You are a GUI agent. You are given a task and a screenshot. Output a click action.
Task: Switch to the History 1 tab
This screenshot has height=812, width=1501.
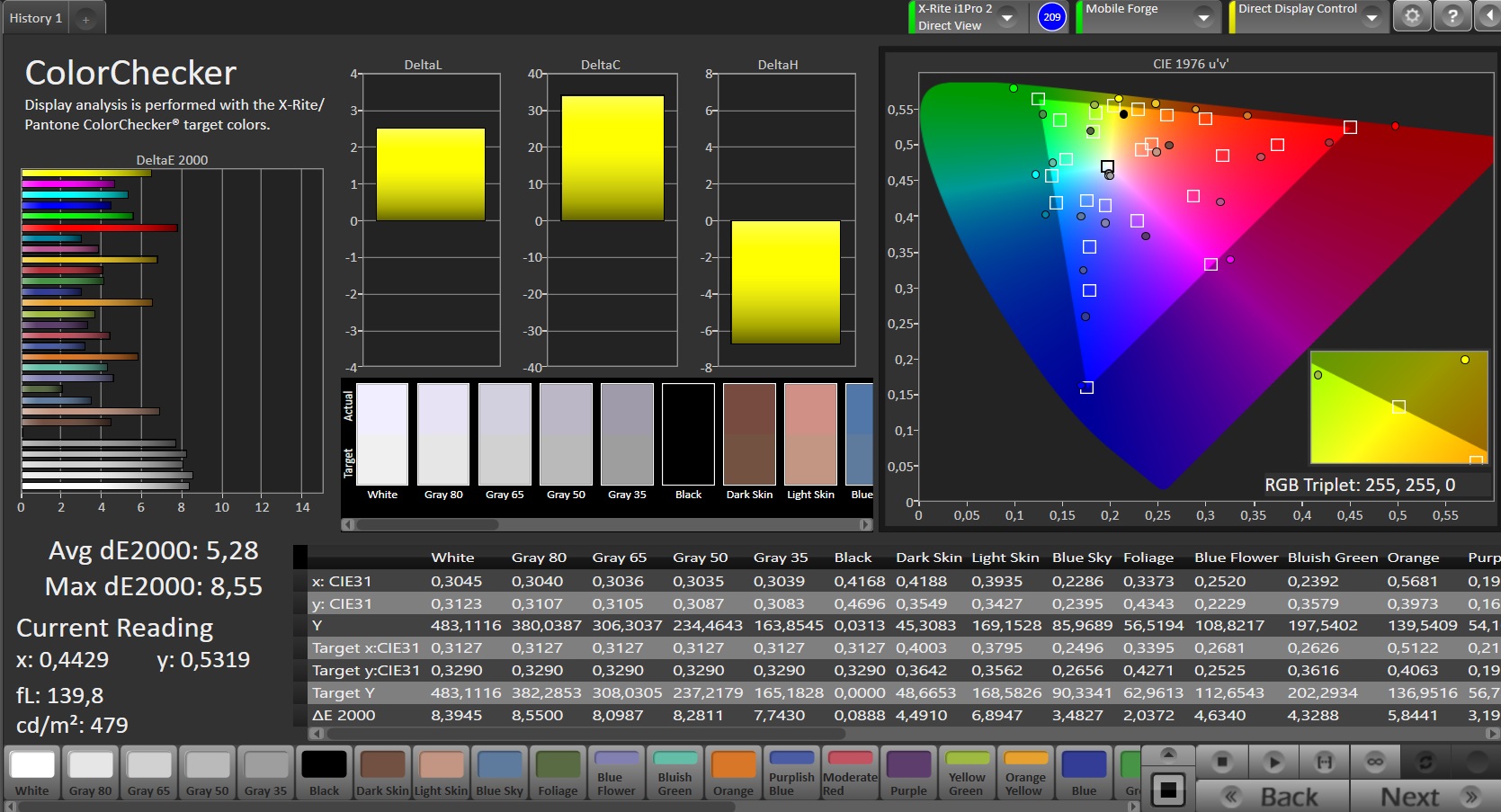coord(36,18)
